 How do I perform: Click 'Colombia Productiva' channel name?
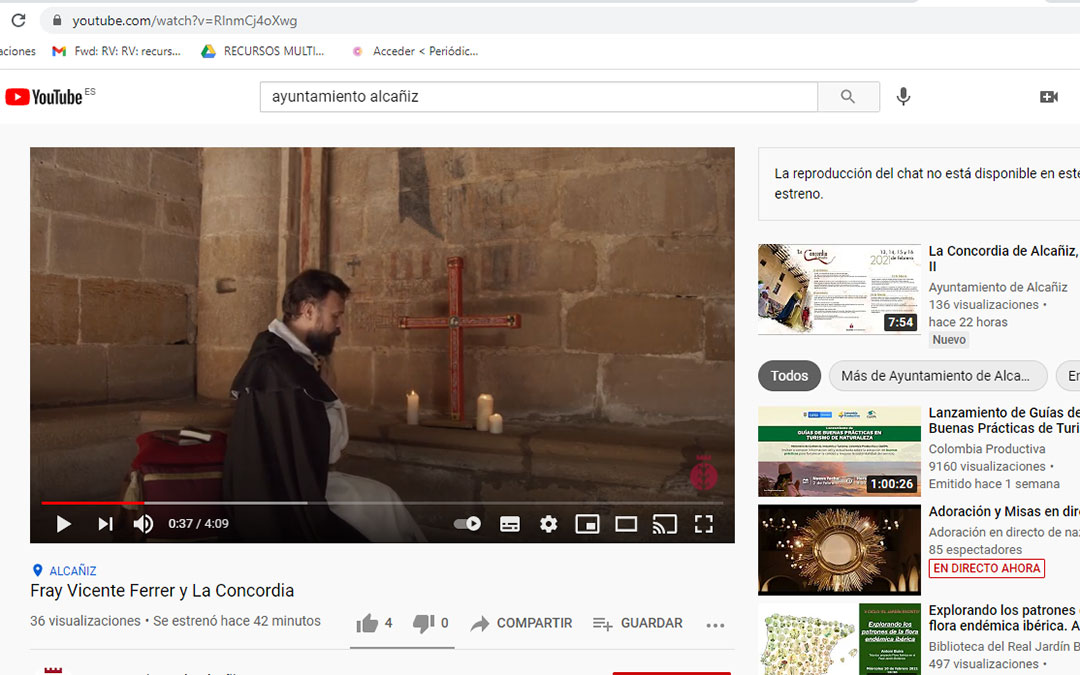tap(987, 449)
